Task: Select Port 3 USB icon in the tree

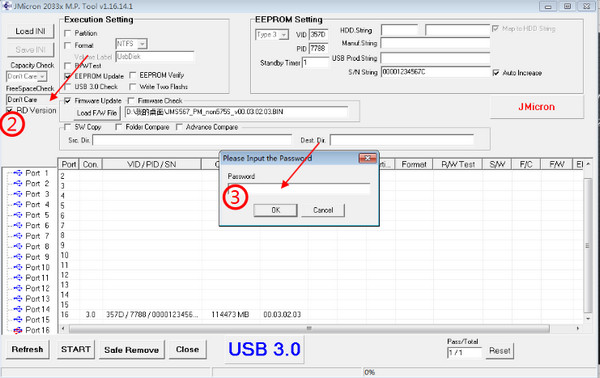Action: (x=18, y=194)
